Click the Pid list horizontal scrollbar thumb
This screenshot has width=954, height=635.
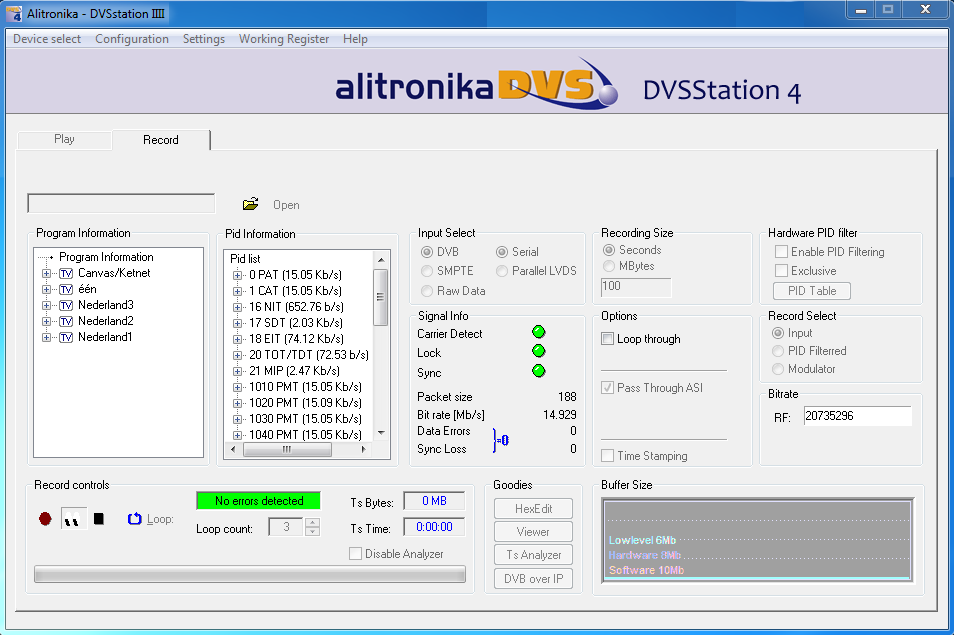point(286,450)
